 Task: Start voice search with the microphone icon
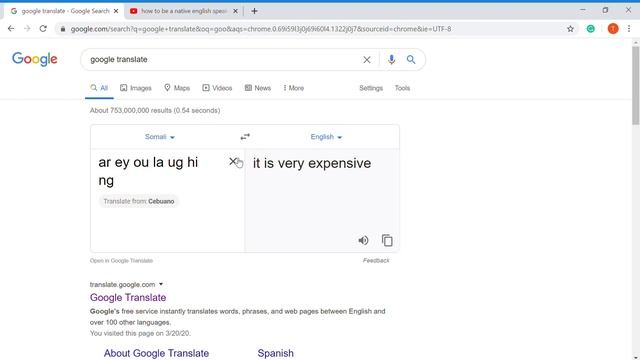tap(391, 60)
